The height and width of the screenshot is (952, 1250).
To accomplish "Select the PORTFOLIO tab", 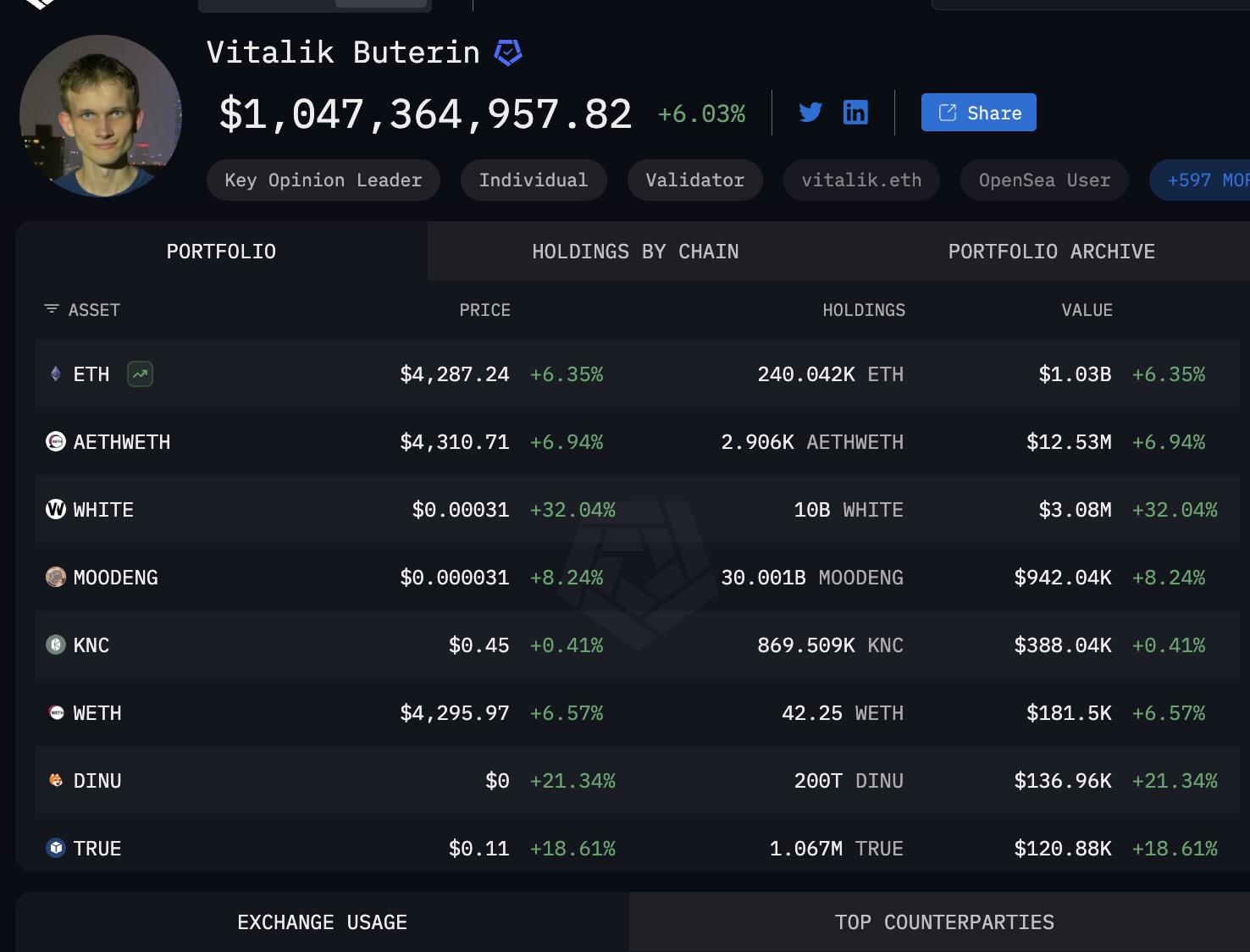I will 221,252.
